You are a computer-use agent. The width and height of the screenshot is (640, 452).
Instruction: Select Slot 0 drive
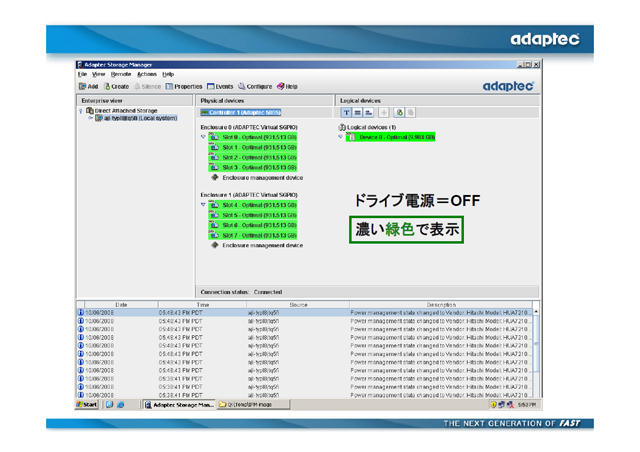point(253,137)
